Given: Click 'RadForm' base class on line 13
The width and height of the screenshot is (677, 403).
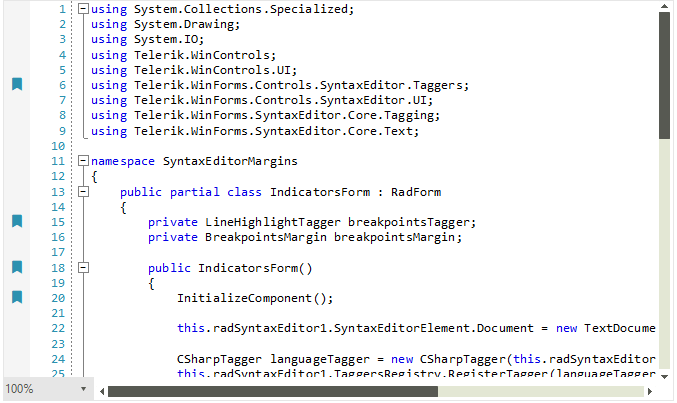Looking at the screenshot, I should (x=416, y=192).
